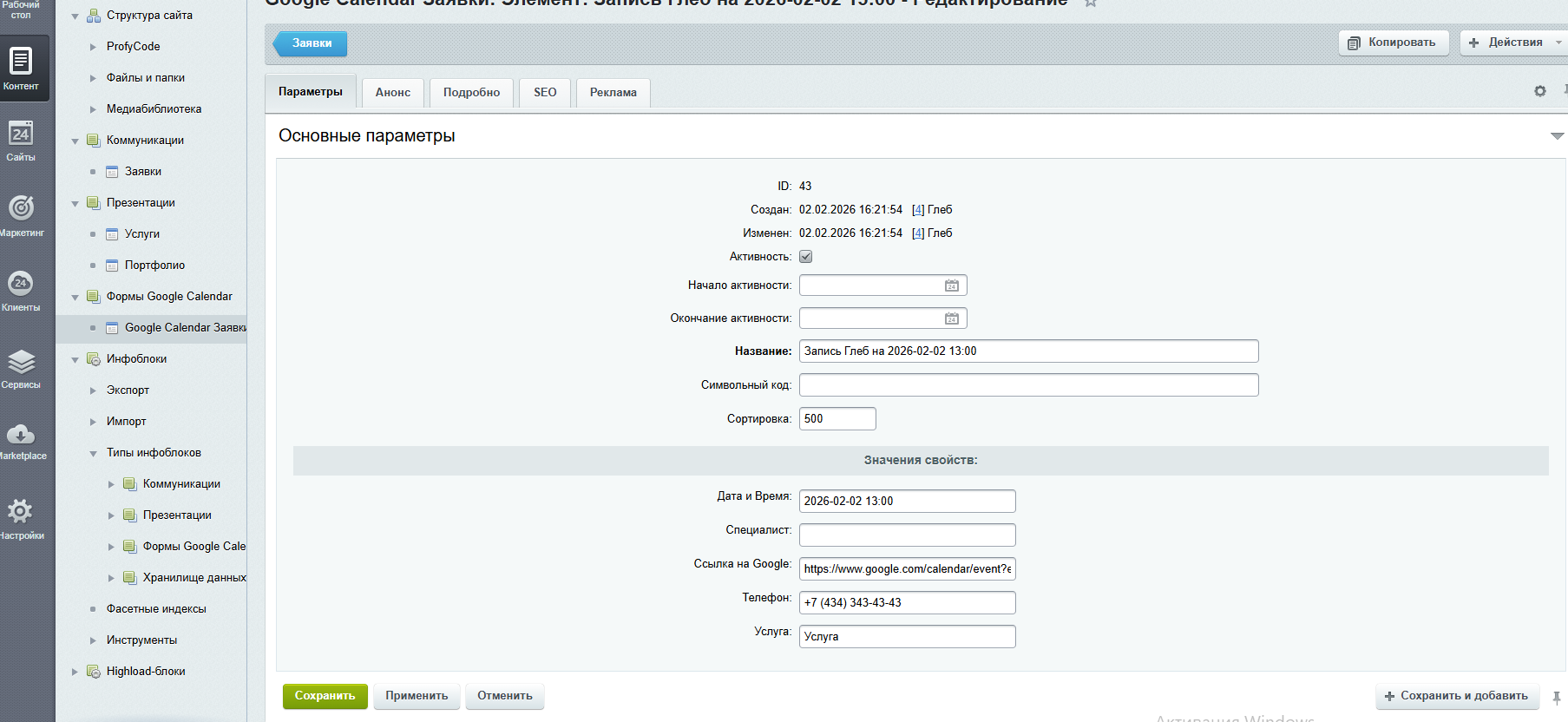Viewport: 1568px width, 722px height.
Task: Collapse the Основные параметры section
Action: tap(1557, 136)
